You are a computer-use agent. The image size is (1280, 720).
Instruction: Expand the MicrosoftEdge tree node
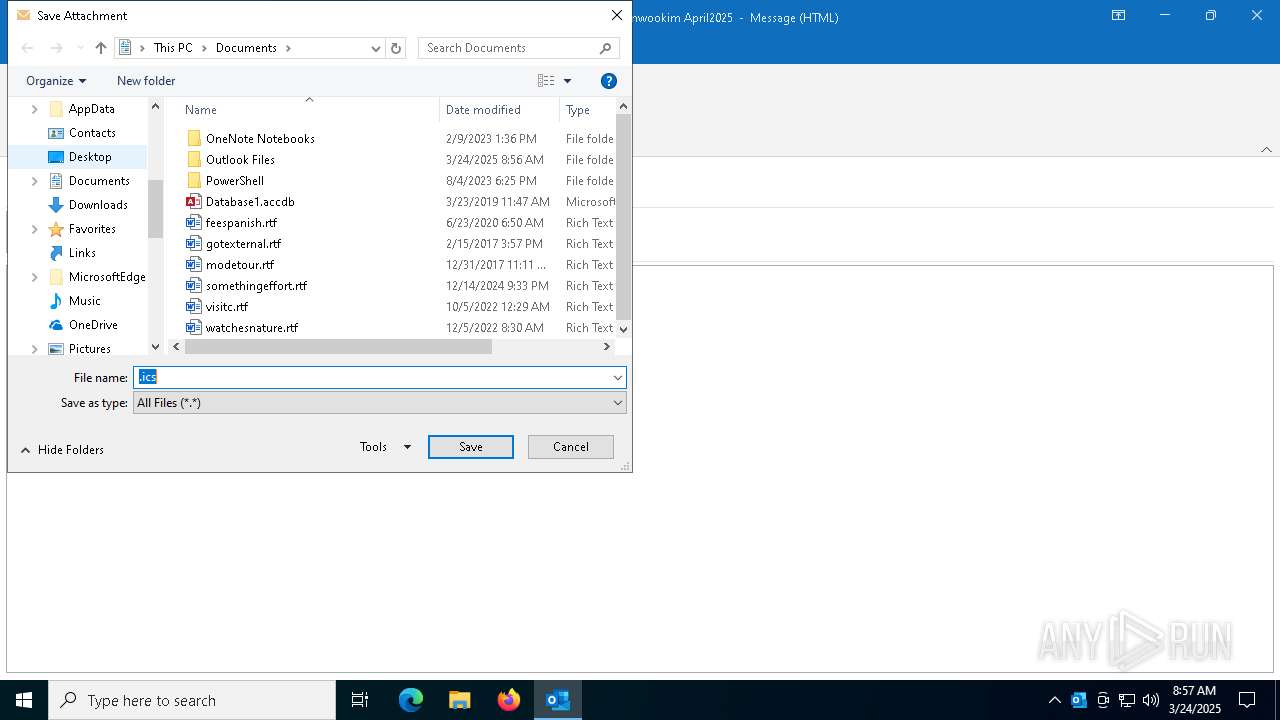click(x=35, y=277)
